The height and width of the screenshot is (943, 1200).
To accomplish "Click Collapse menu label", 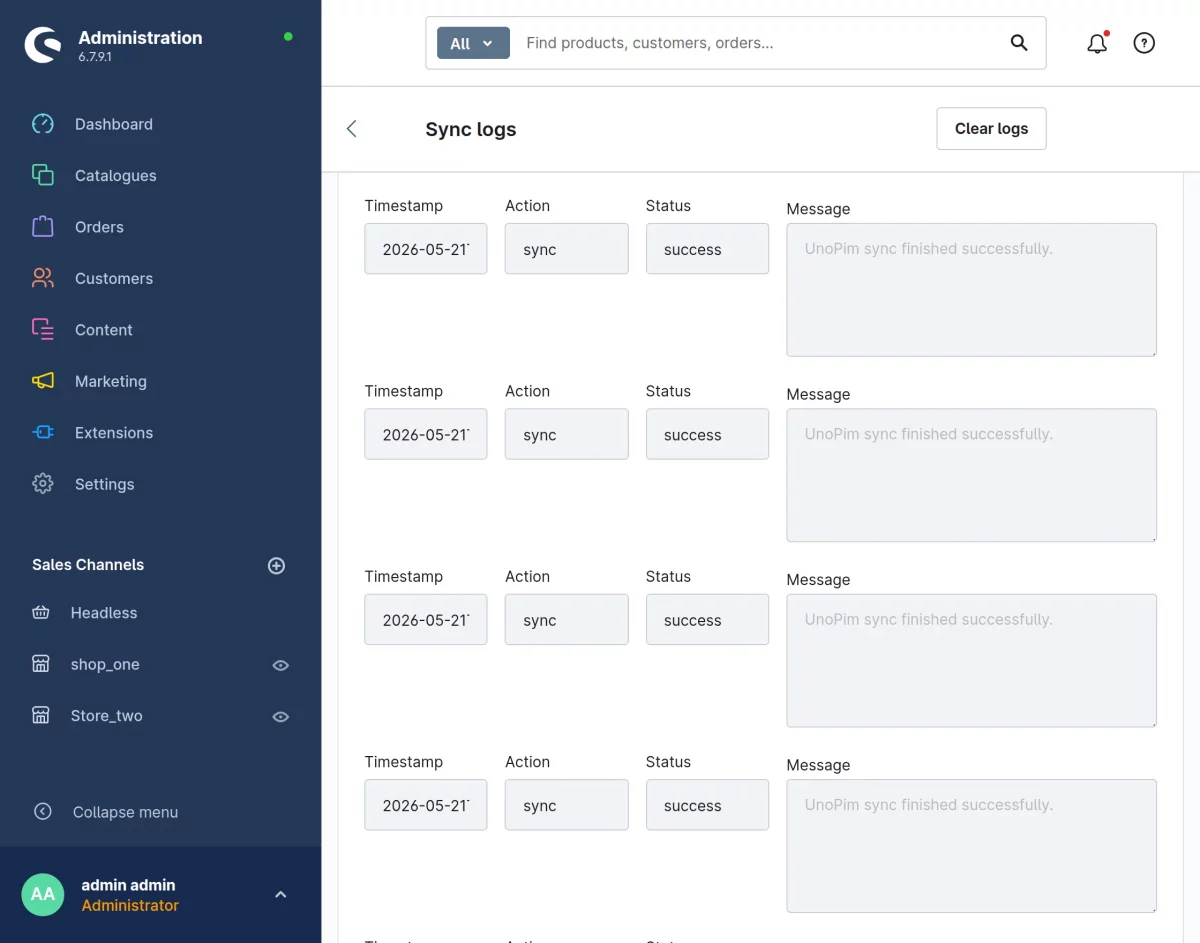I will click(x=125, y=812).
